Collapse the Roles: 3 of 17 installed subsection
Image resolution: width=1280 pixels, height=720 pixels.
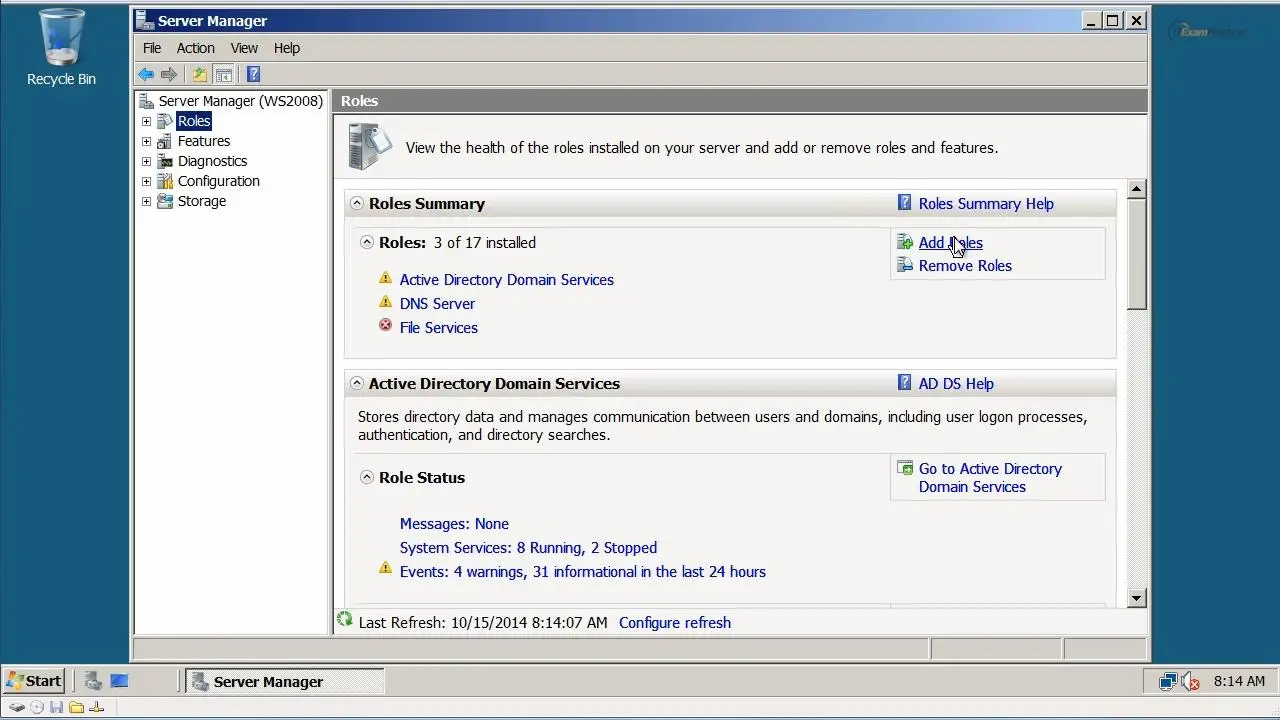click(x=367, y=242)
